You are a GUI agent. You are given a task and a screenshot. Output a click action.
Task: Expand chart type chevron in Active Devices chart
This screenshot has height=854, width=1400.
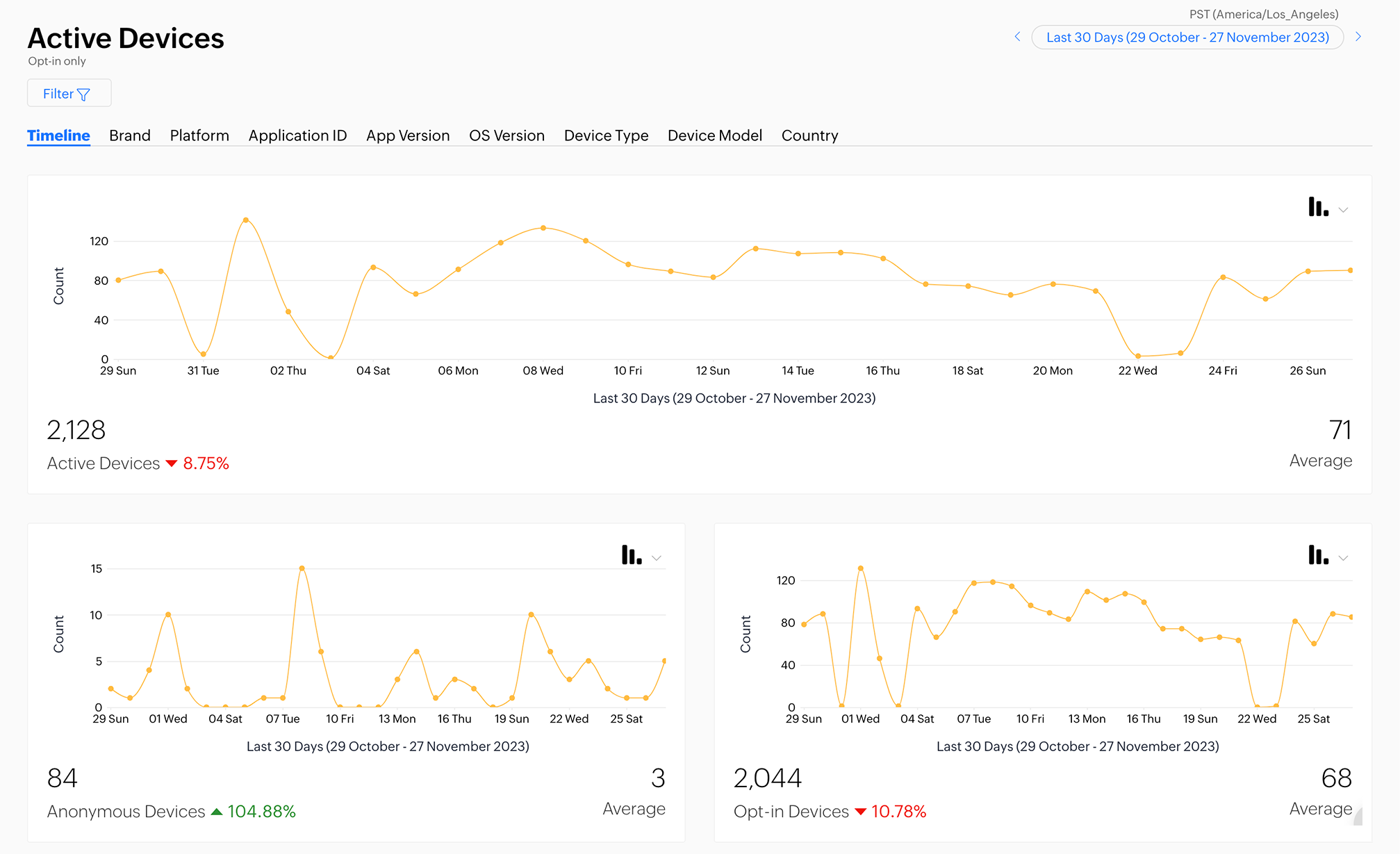1344,210
